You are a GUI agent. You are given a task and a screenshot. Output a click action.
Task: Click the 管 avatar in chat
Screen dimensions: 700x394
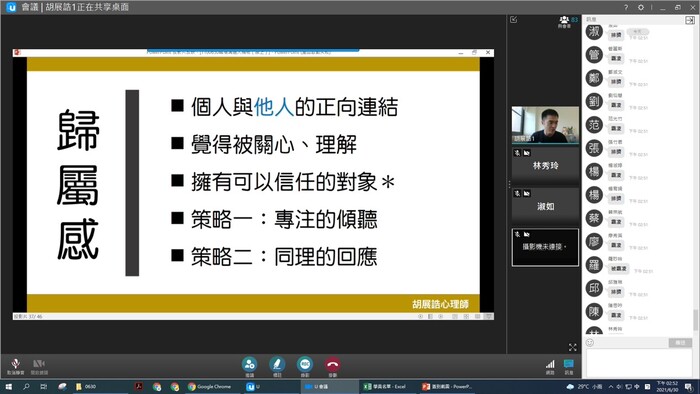point(594,55)
